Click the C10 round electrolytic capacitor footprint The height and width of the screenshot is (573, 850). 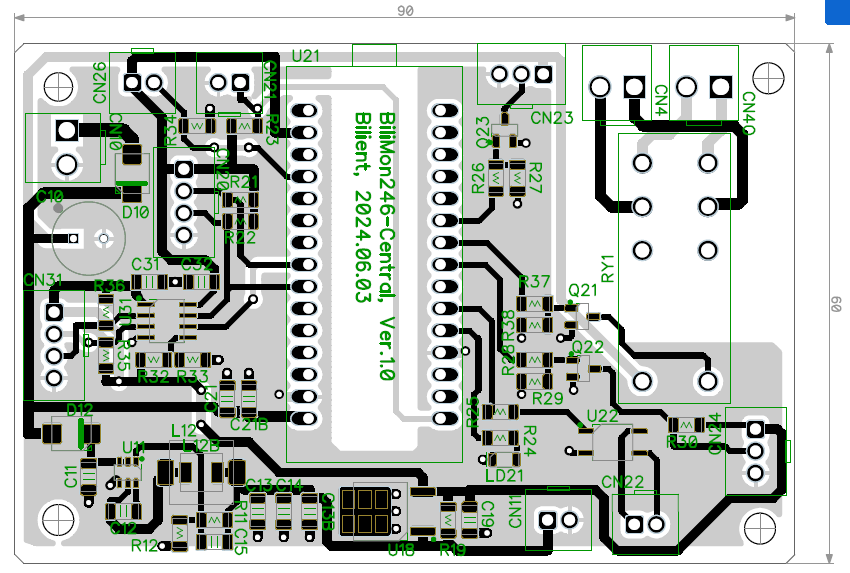click(88, 238)
